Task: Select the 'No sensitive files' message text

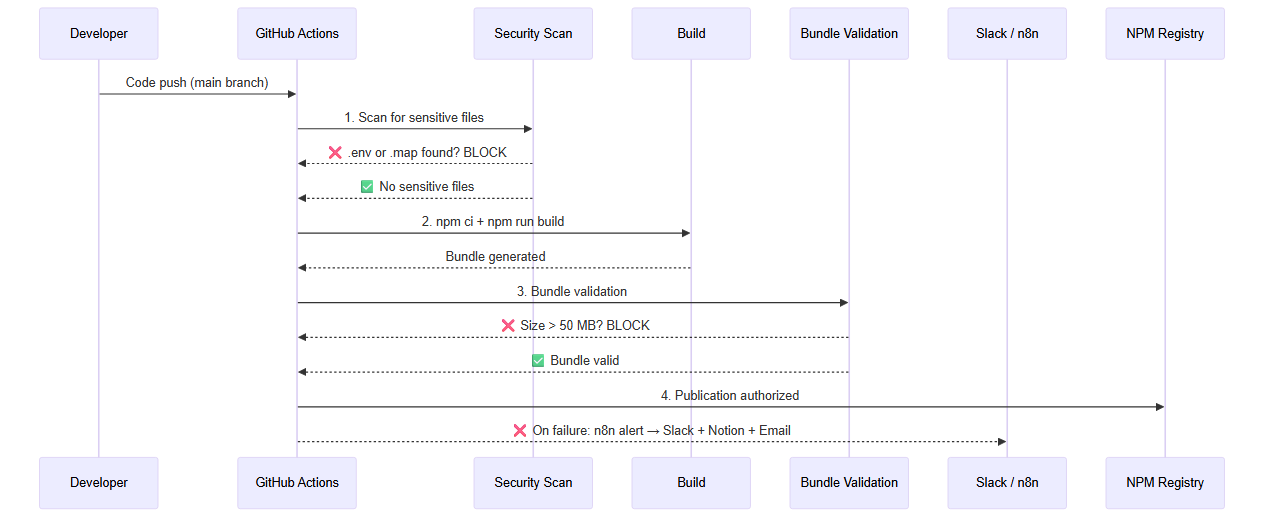Action: click(x=427, y=187)
